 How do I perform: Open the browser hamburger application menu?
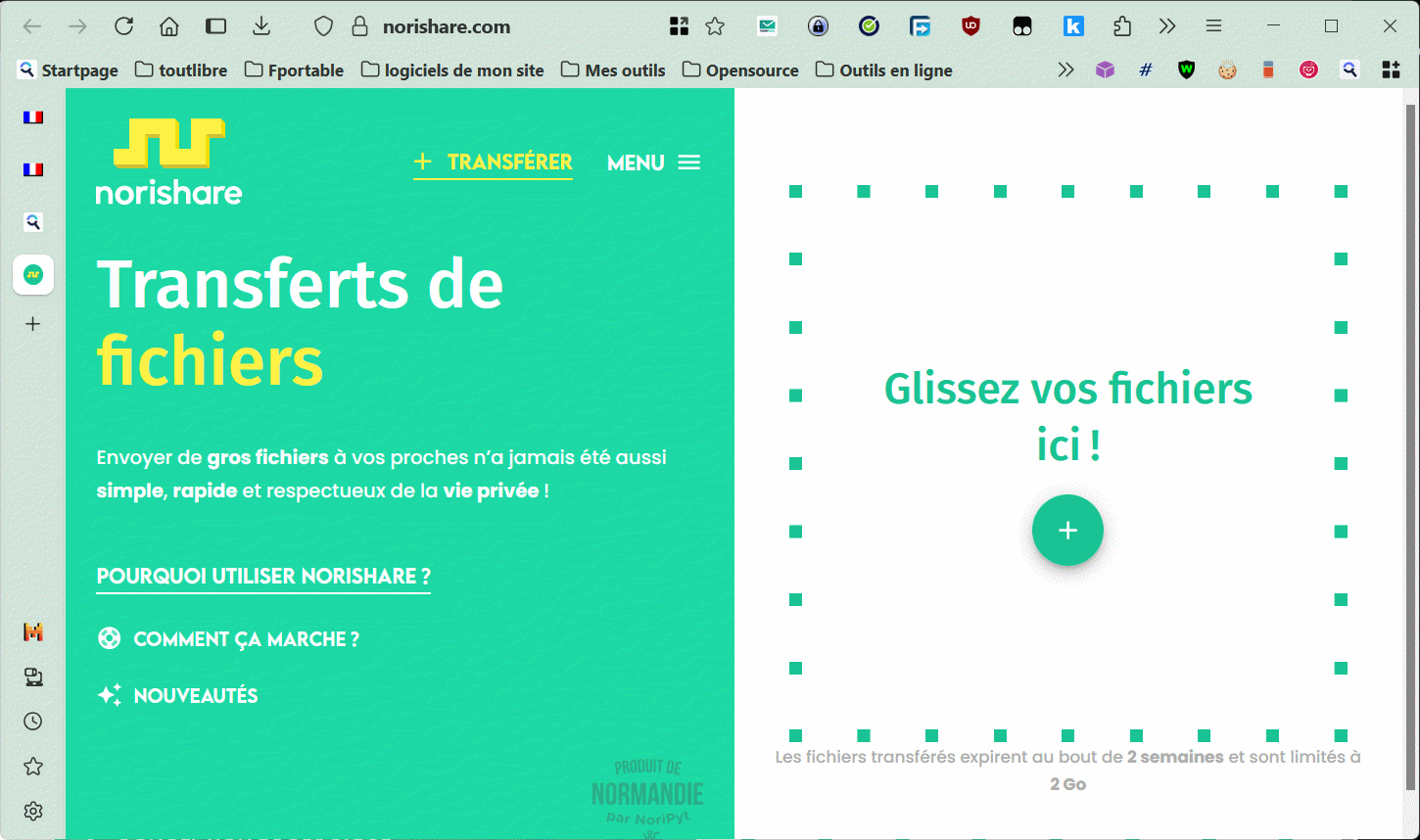point(1213,26)
